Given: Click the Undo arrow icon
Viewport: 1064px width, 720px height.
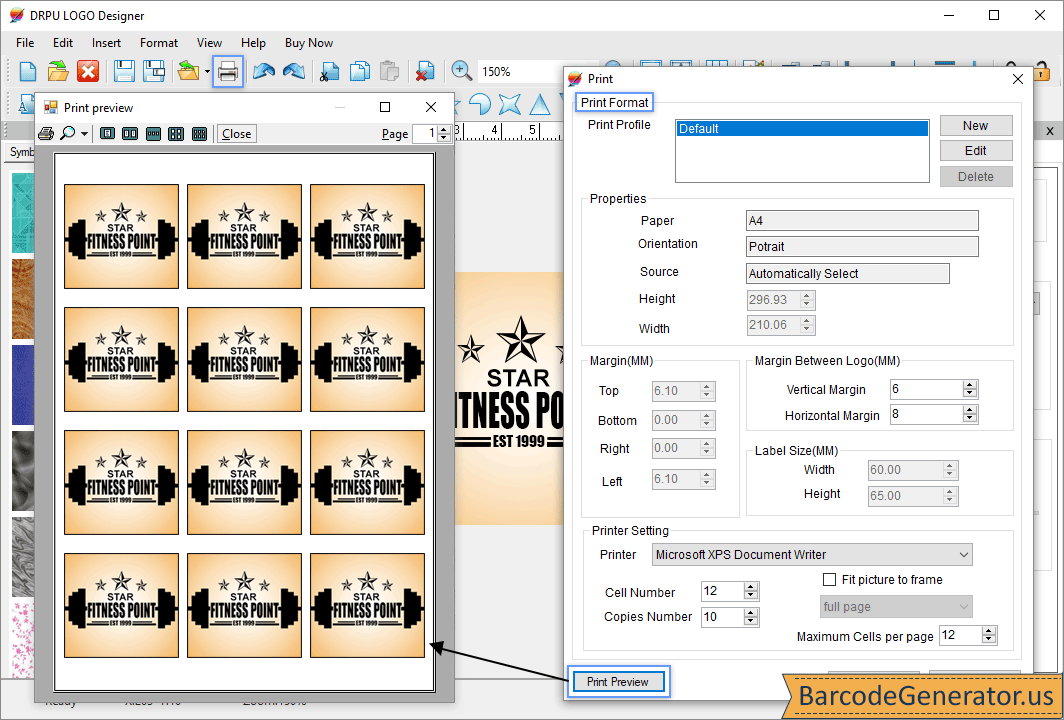Looking at the screenshot, I should (264, 71).
